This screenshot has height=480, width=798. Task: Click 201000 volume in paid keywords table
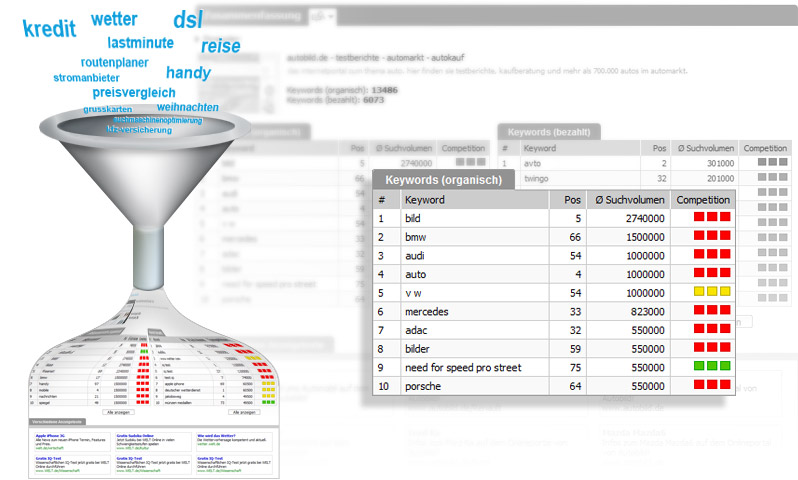[720, 179]
